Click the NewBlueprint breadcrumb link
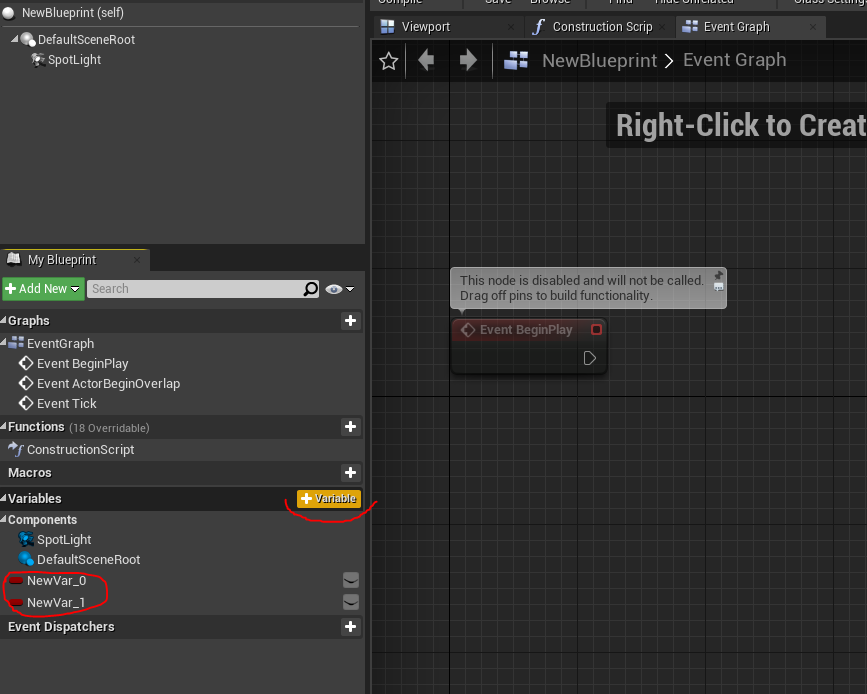The height and width of the screenshot is (694, 867). pyautogui.click(x=599, y=60)
